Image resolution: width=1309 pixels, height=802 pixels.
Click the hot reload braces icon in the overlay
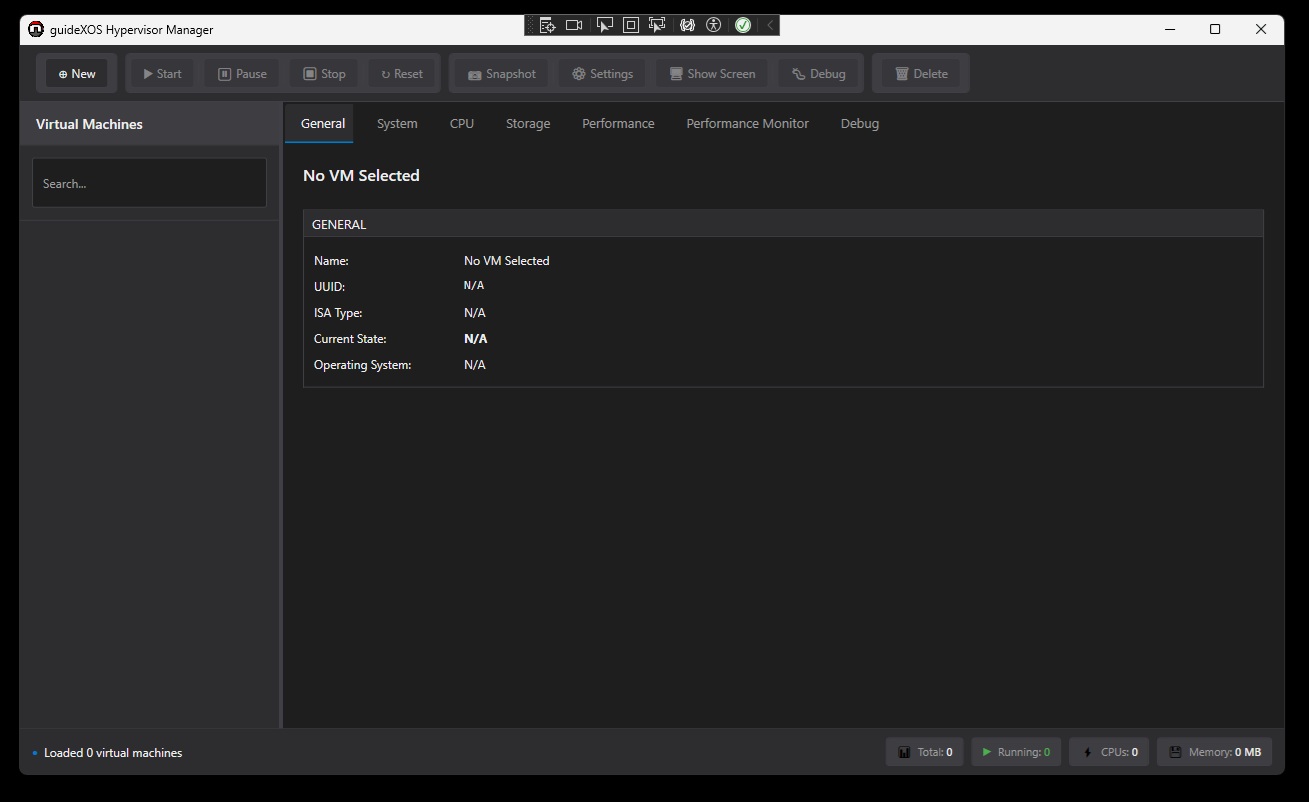pyautogui.click(x=687, y=25)
